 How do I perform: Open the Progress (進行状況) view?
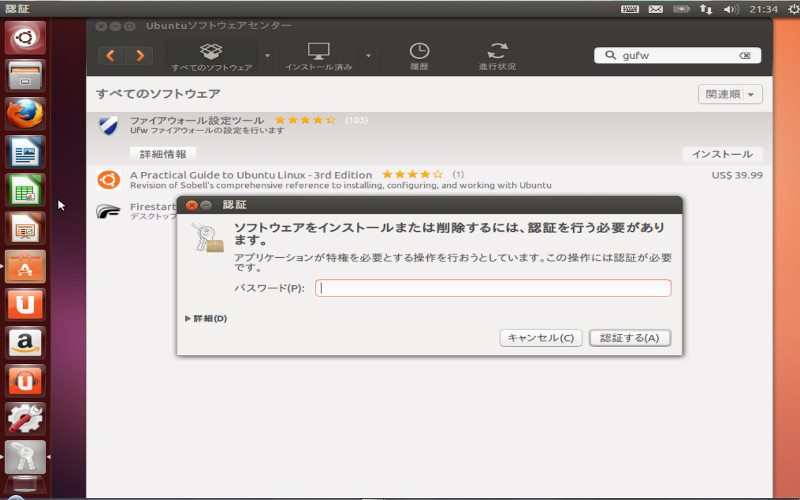click(497, 57)
